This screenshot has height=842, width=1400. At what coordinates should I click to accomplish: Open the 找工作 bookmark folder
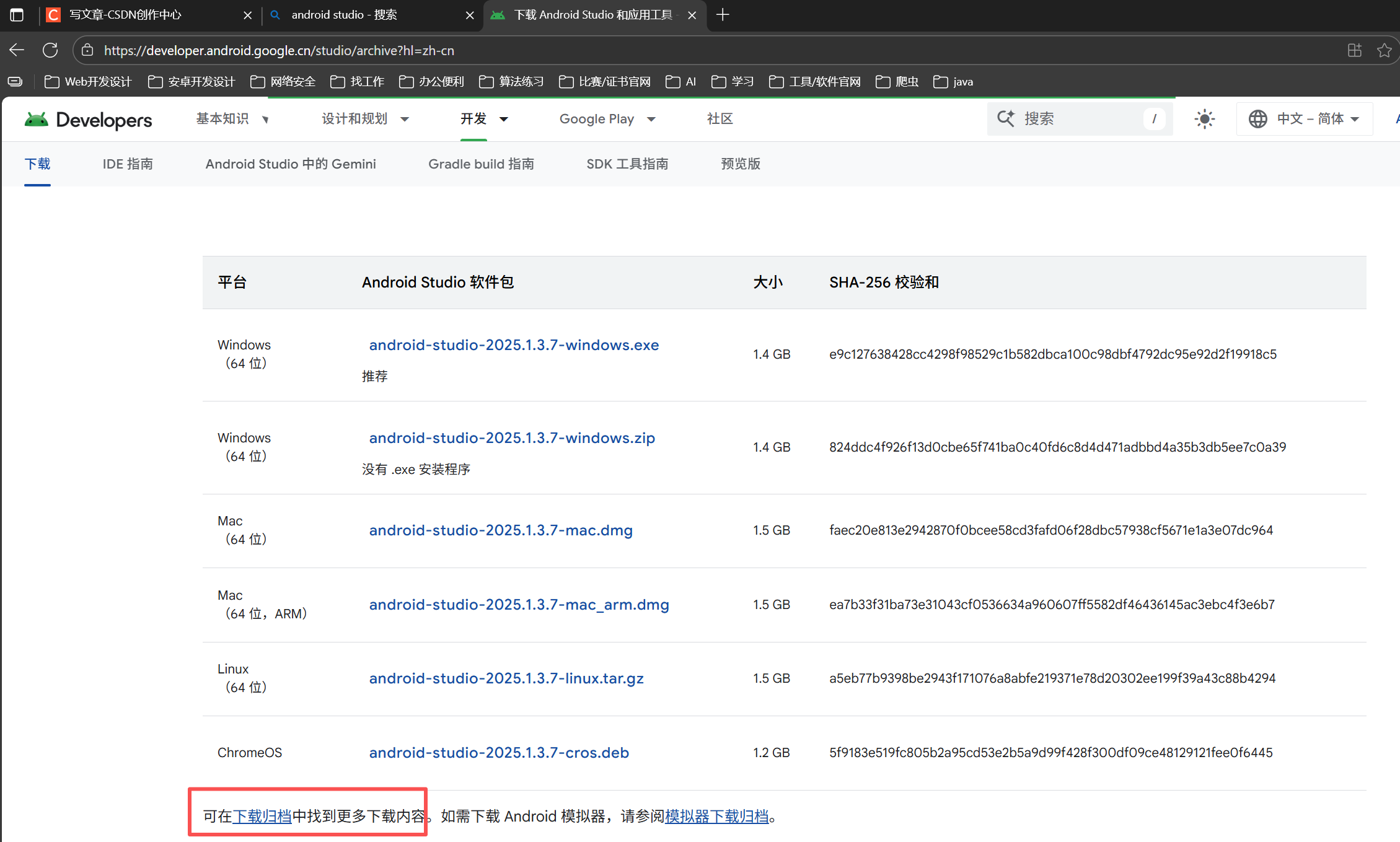click(357, 82)
